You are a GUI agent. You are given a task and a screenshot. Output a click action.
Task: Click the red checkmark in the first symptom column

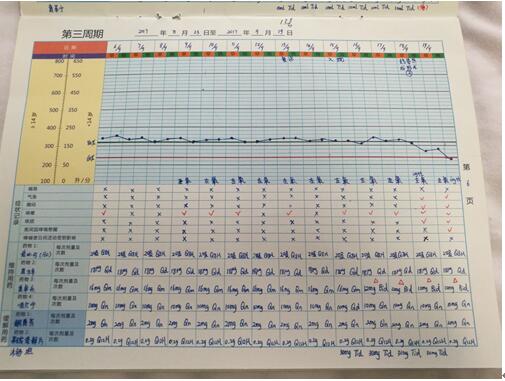[104, 212]
